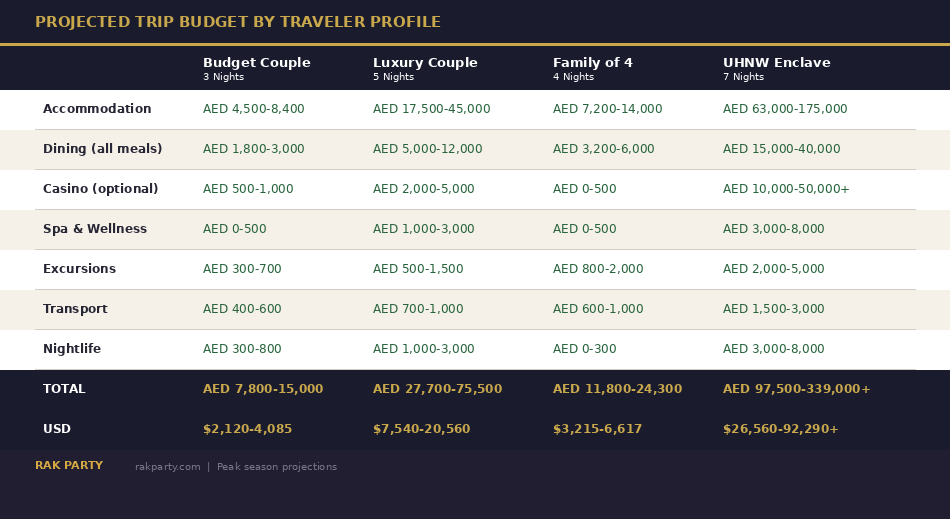Screen dimensions: 950x519
Task: Click the Family of 4 header
Action: (x=592, y=63)
